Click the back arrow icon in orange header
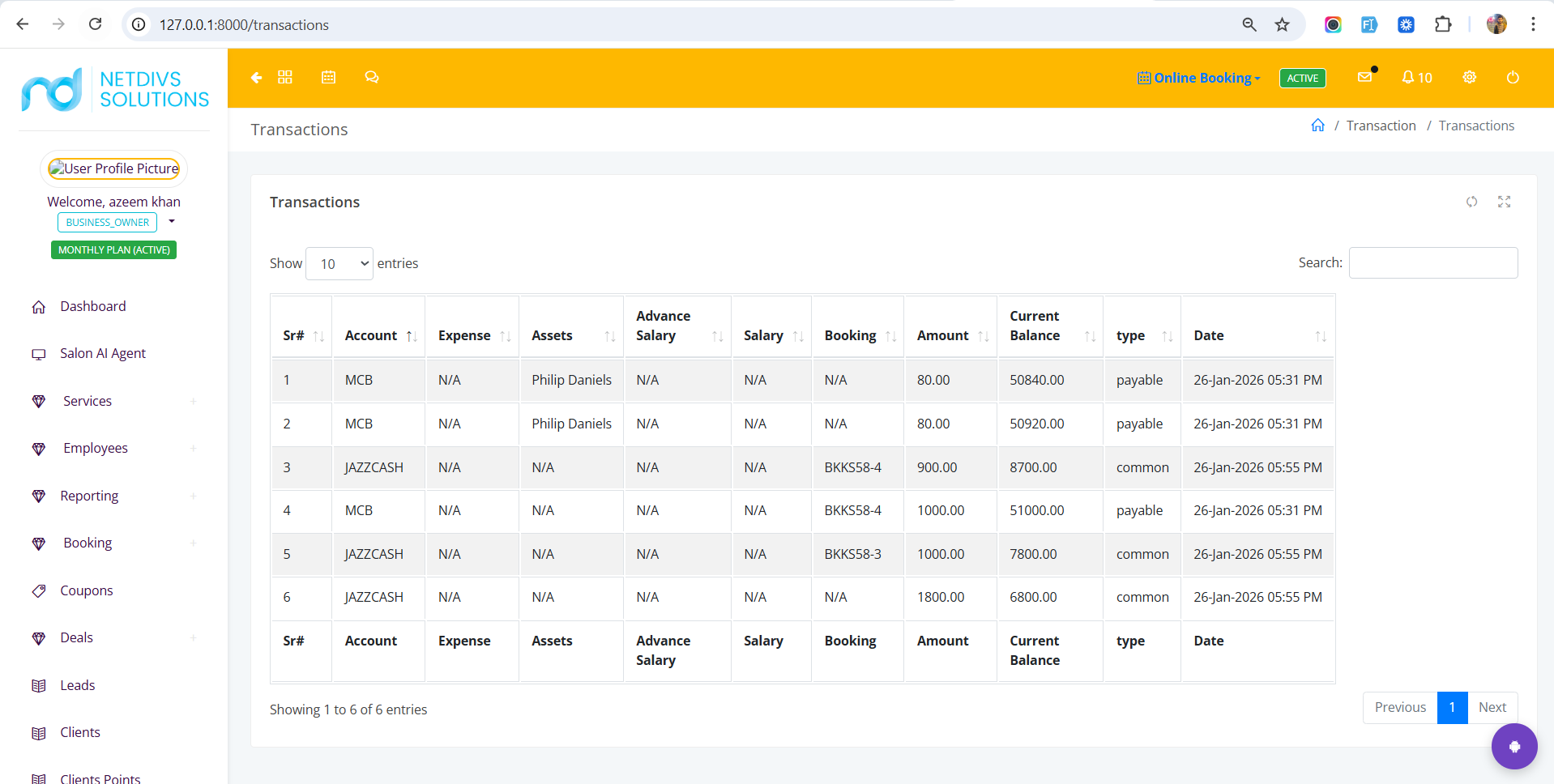1554x784 pixels. [256, 78]
